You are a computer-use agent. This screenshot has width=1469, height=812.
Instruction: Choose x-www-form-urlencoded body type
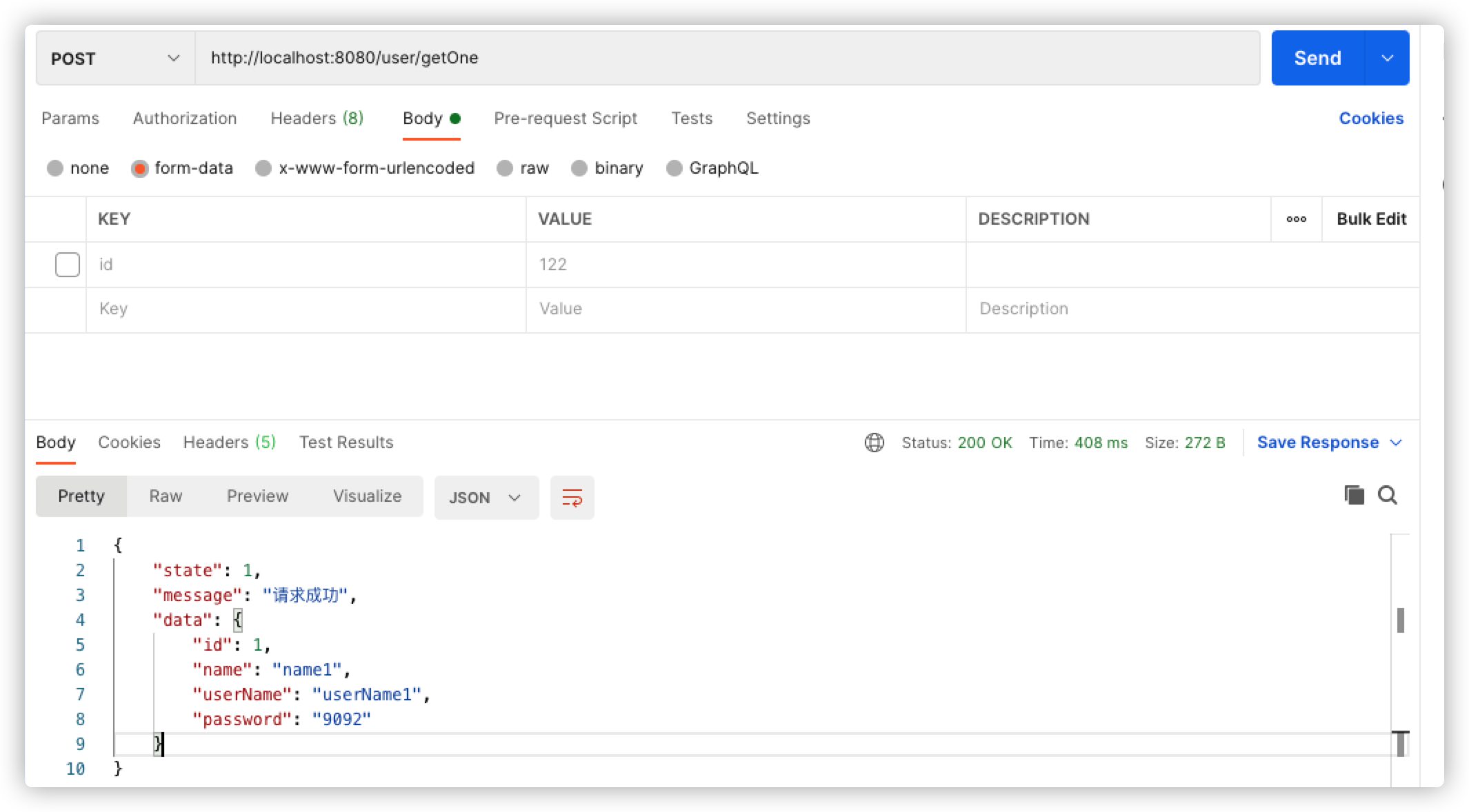tap(263, 168)
